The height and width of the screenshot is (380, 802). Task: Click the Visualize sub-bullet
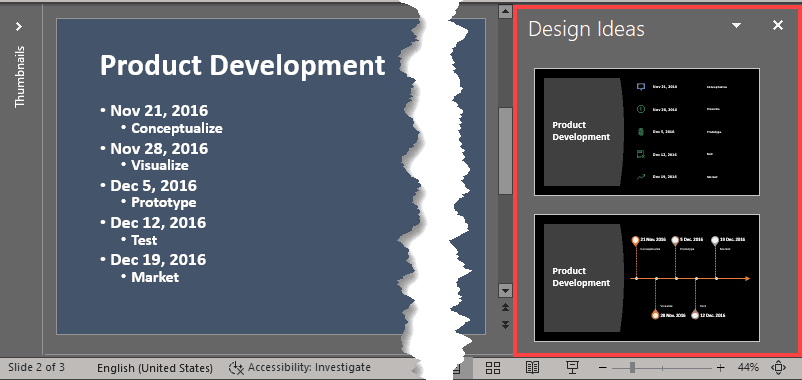tap(160, 165)
